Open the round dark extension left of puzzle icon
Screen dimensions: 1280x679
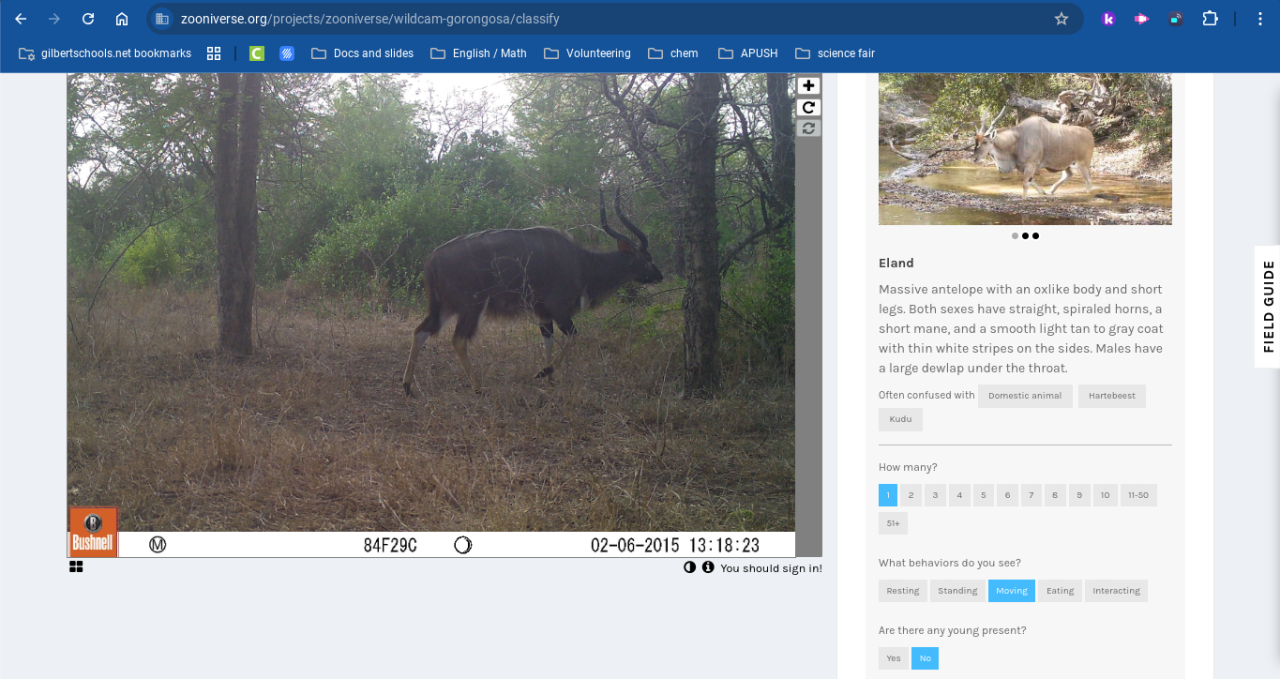[1176, 19]
